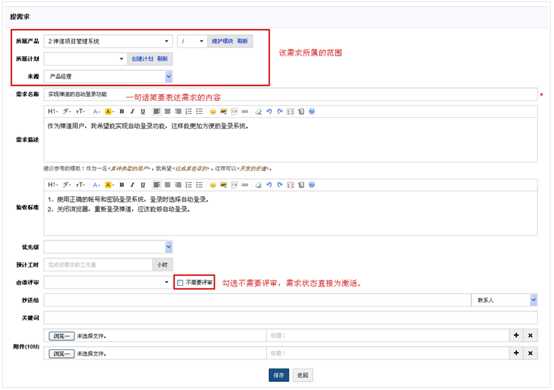Open the 所属计划 plan dropdown
Viewport: 554px width, 390px height.
coord(85,59)
